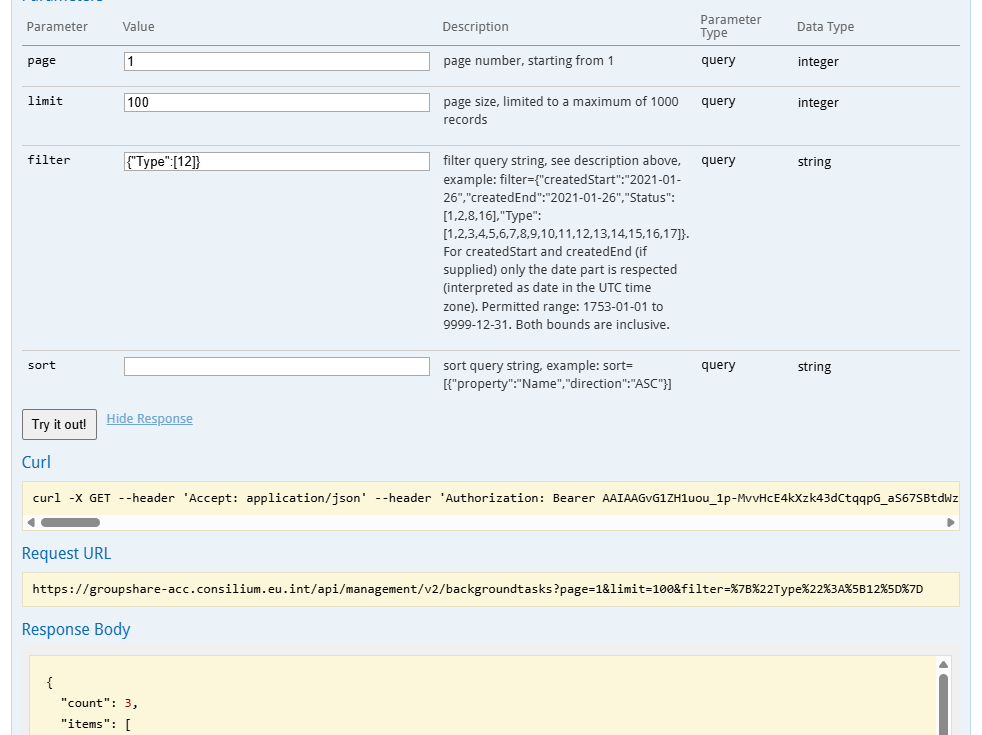Select the Curl command text area
Viewport: 982px width, 735px height.
point(490,498)
